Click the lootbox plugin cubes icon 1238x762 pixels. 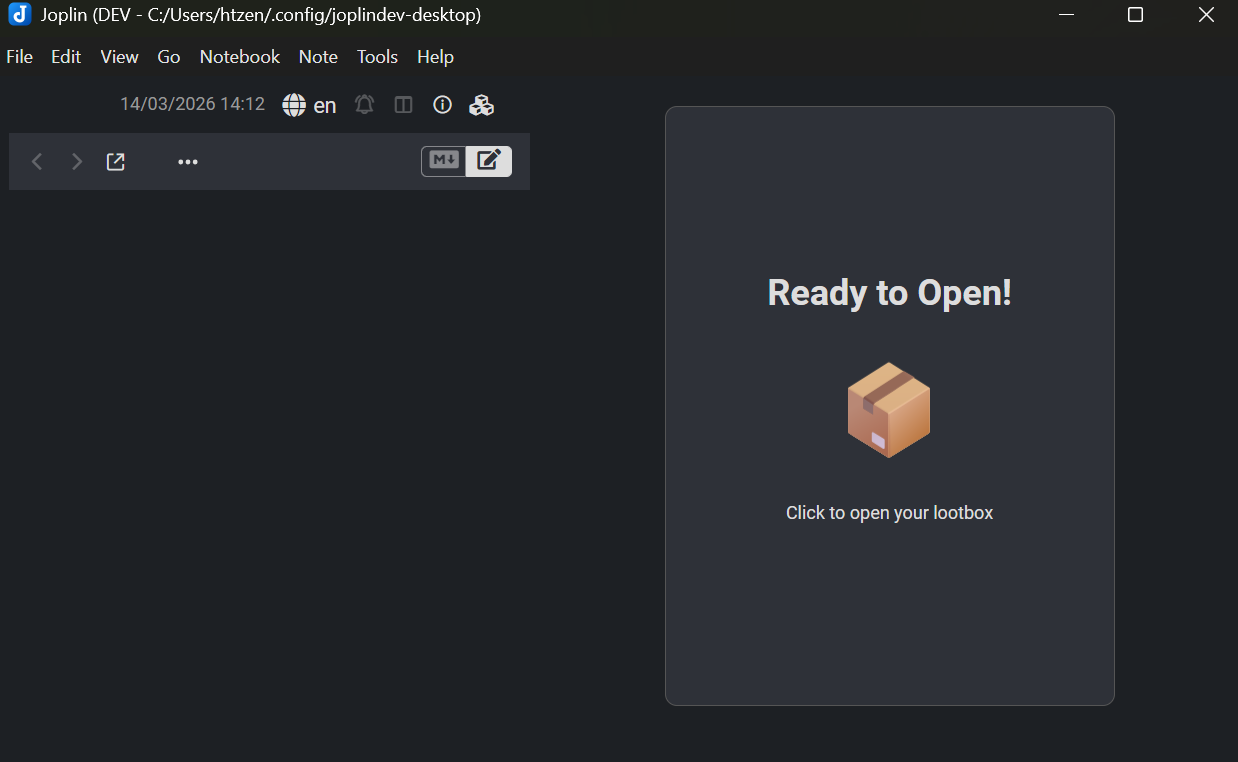pos(481,104)
